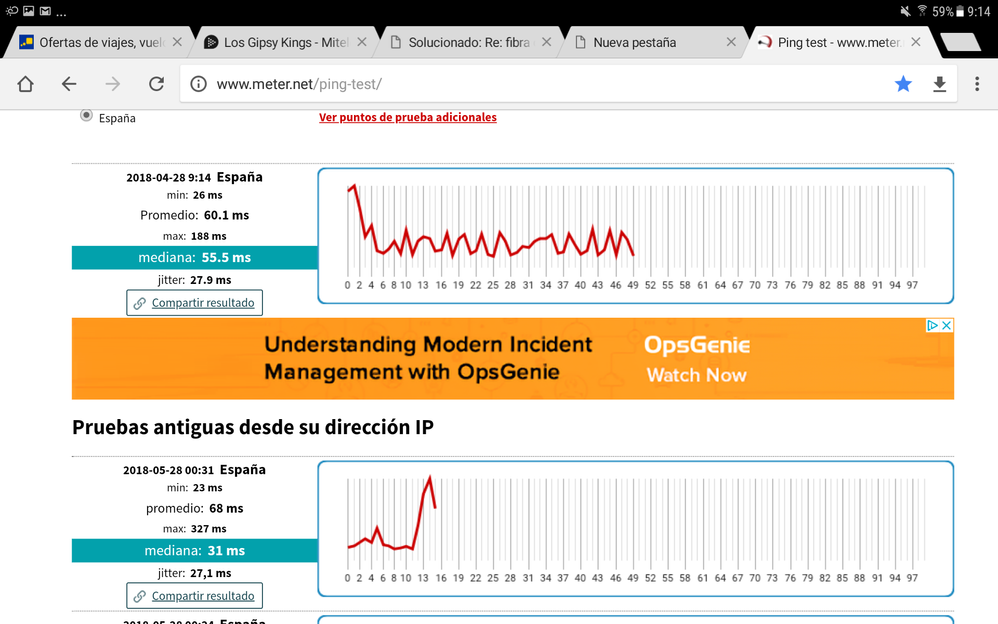The width and height of the screenshot is (998, 624).
Task: Close the Los Gipsy Kings tab
Action: 361,42
